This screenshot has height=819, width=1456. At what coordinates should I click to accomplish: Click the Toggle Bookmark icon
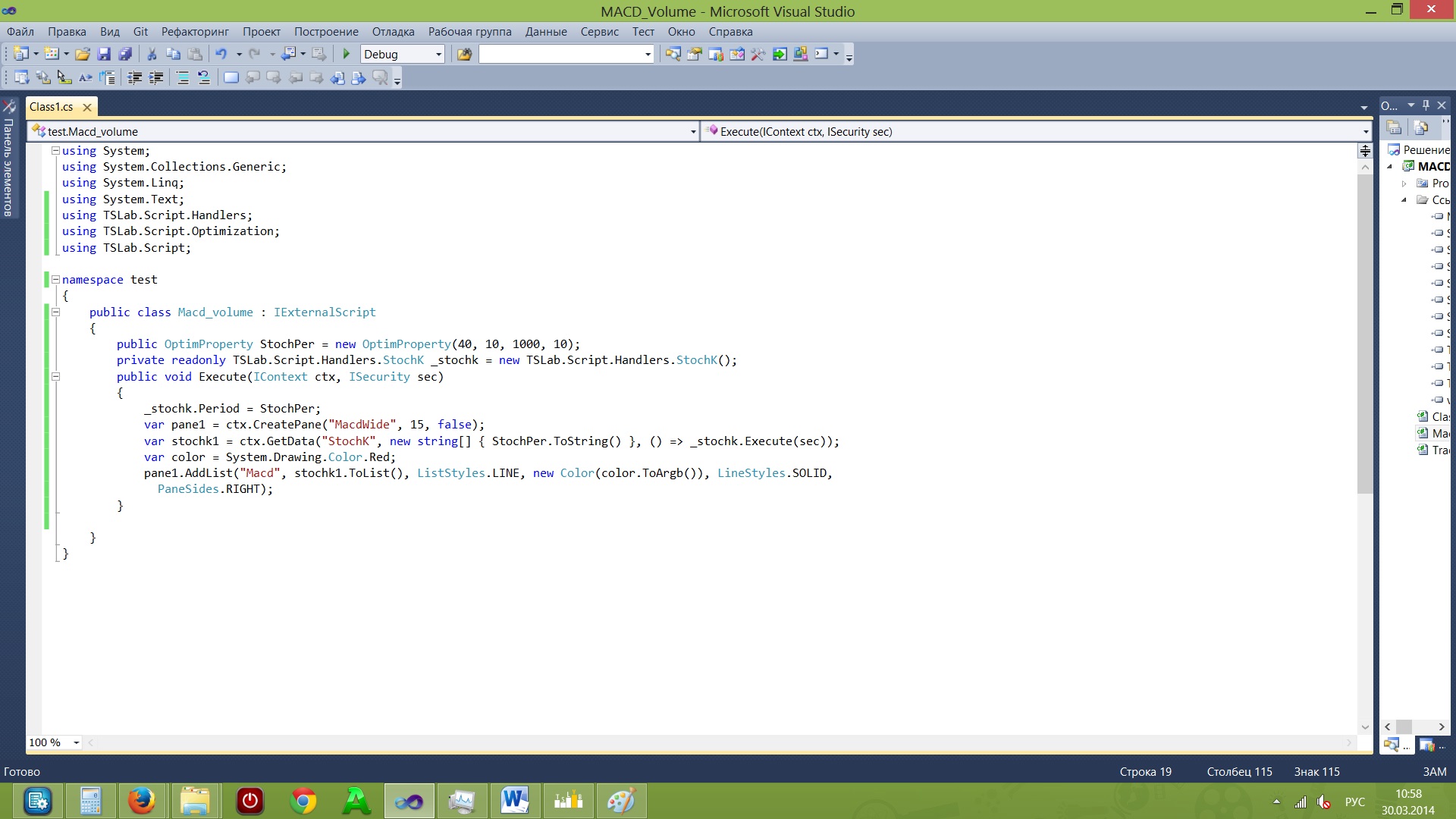[231, 77]
